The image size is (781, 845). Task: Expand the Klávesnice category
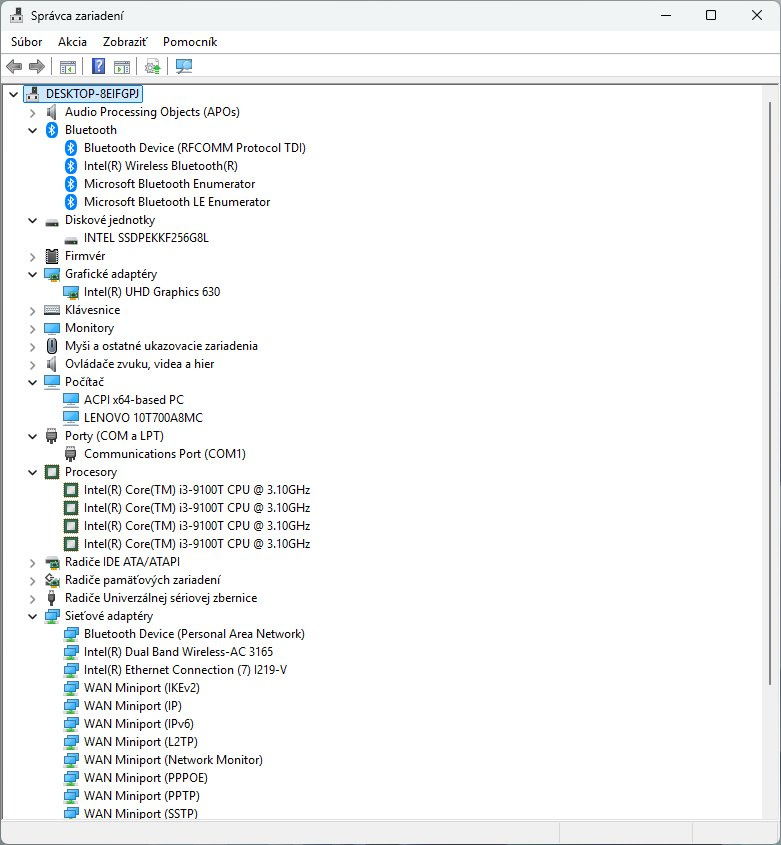click(x=33, y=310)
